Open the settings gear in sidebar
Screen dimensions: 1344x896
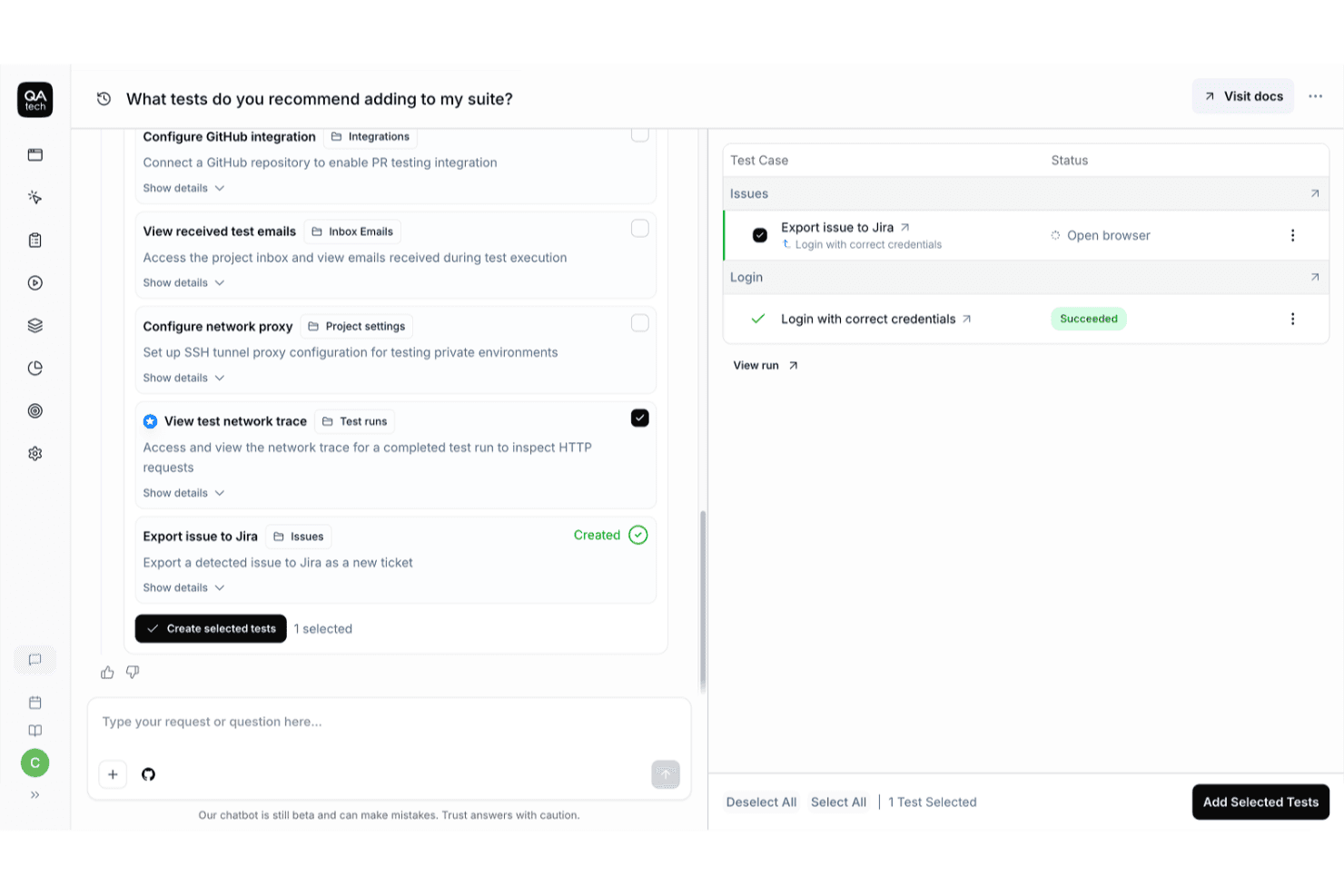[35, 454]
